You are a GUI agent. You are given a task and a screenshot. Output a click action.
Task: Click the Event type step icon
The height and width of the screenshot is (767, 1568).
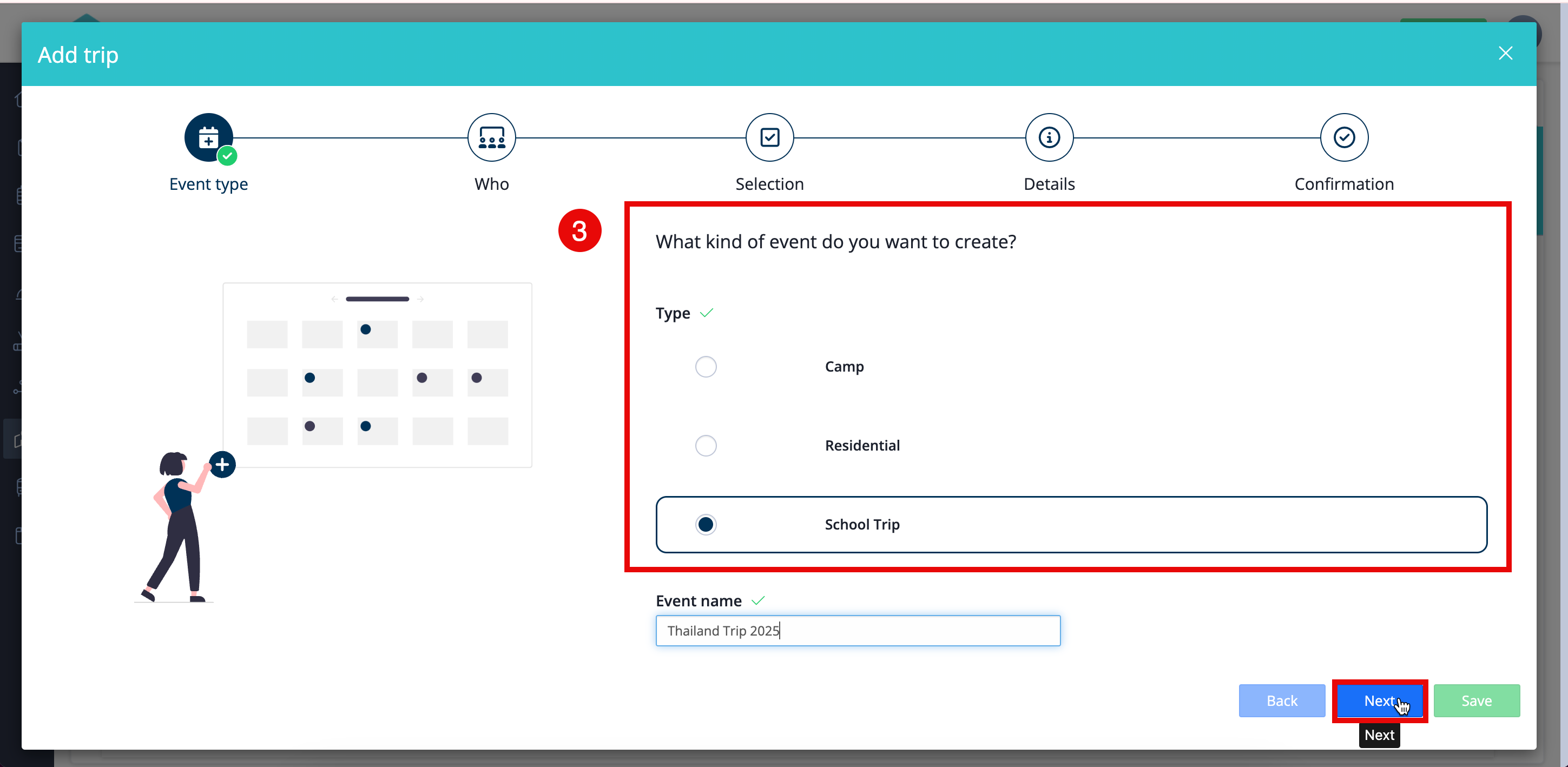coord(209,137)
